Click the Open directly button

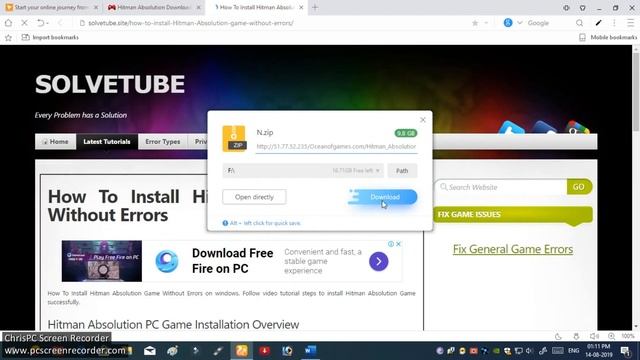[254, 197]
